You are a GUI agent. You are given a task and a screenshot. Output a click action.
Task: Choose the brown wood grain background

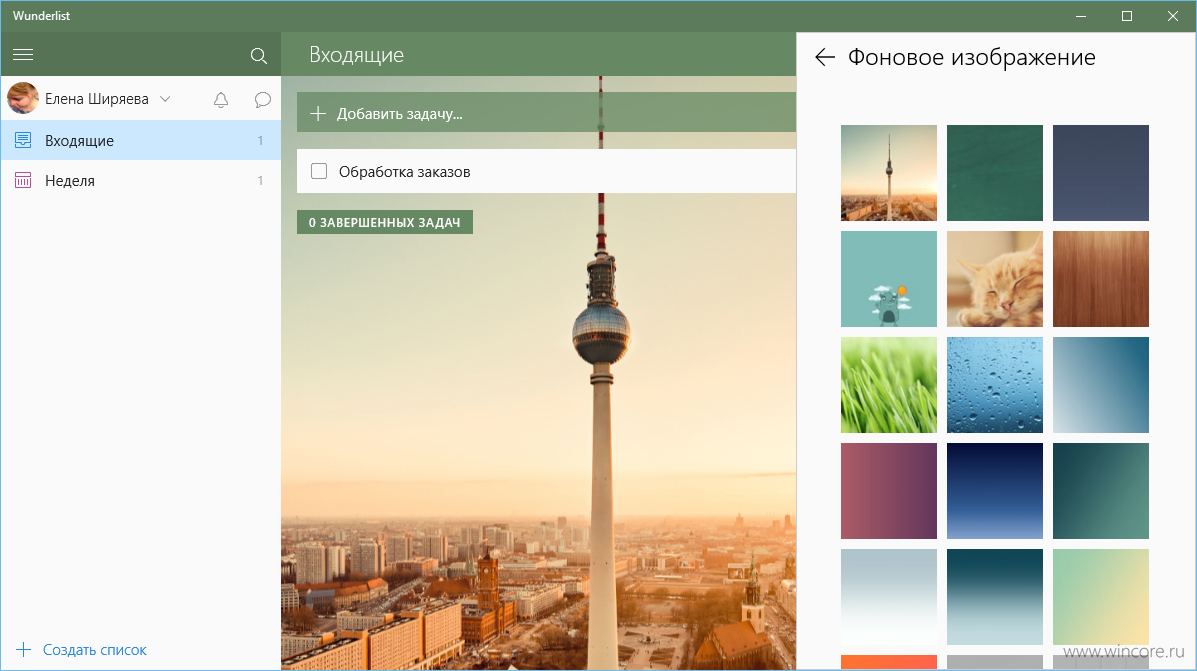coord(1101,279)
